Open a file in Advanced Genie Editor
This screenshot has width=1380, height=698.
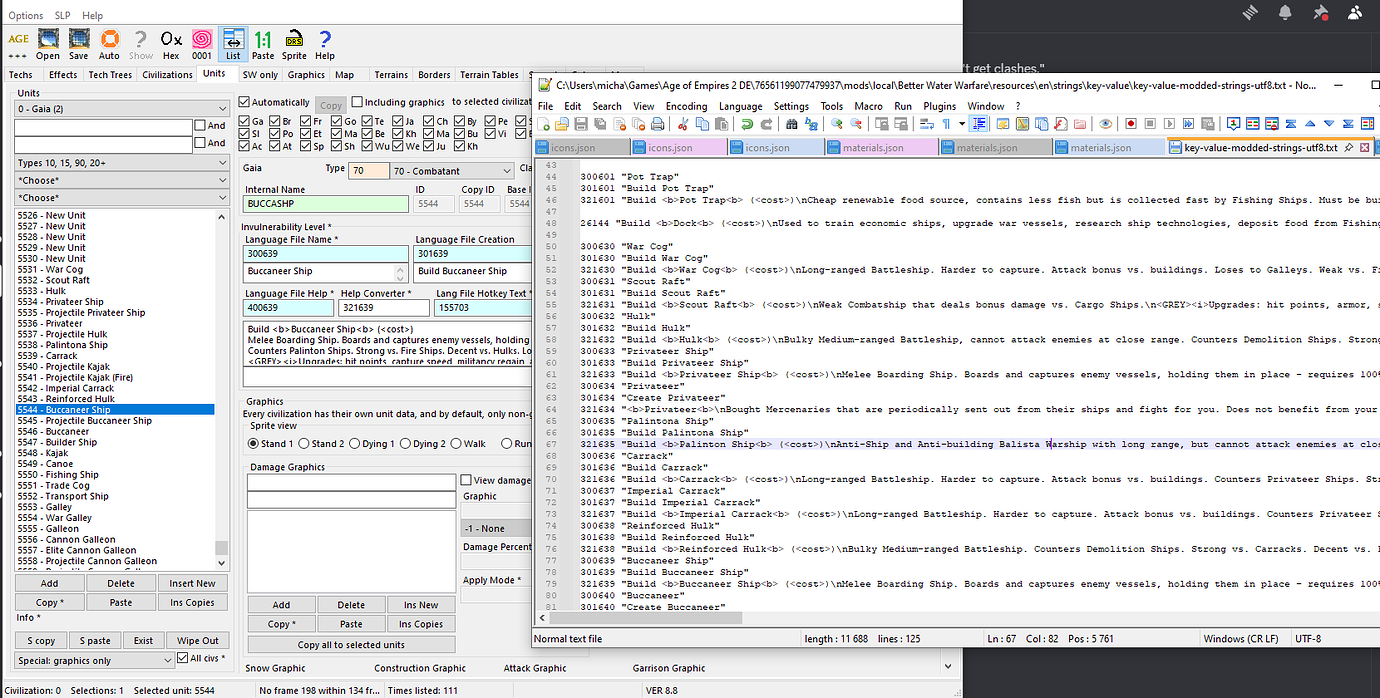coord(47,40)
